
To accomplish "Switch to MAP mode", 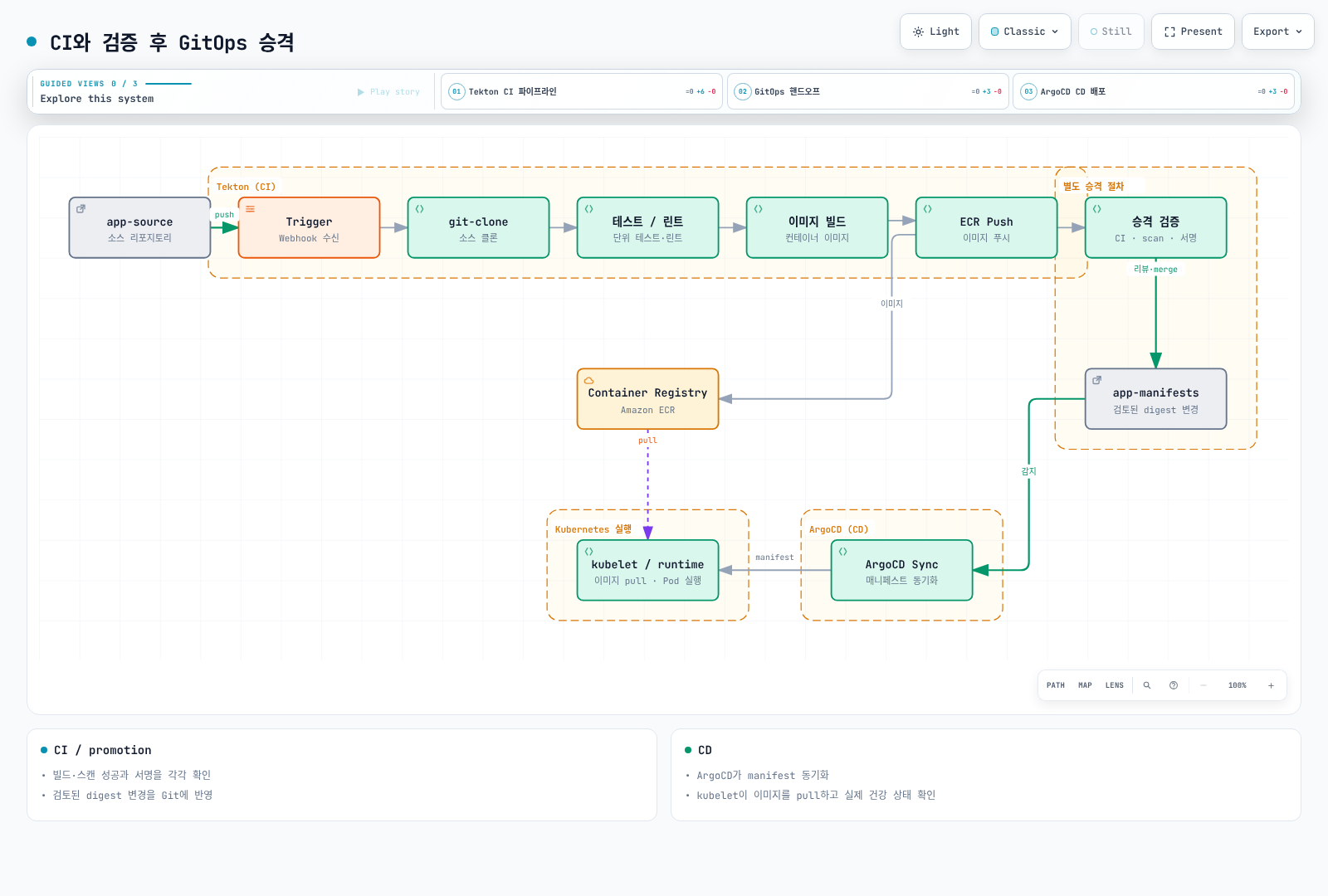I will coord(1085,685).
